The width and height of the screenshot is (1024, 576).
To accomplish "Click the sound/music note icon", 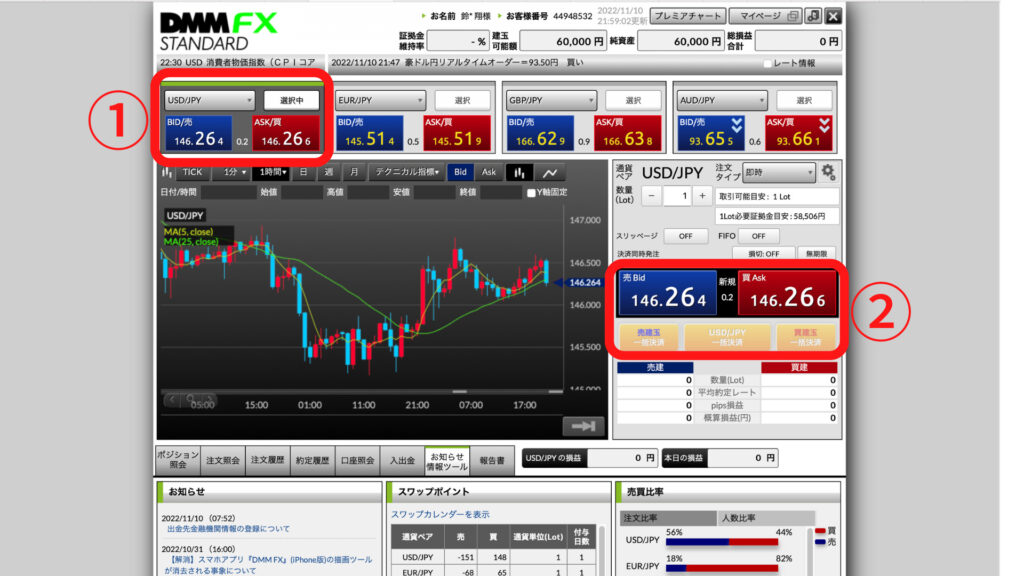I will point(813,16).
